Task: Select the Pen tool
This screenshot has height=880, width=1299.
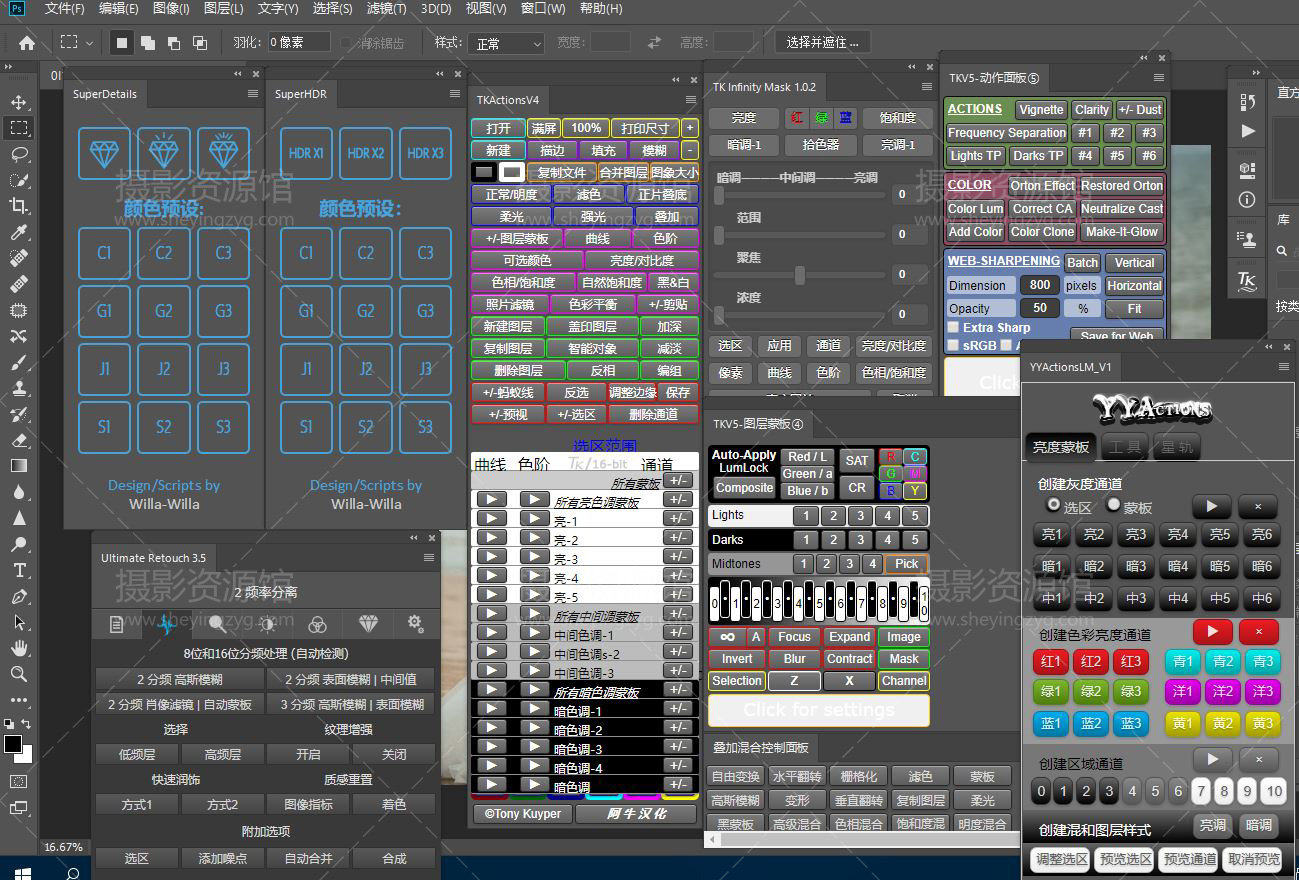Action: point(18,596)
